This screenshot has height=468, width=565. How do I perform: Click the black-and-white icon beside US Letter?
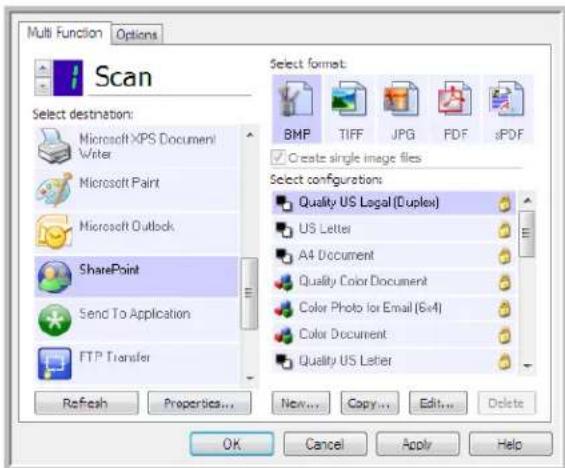(x=284, y=229)
